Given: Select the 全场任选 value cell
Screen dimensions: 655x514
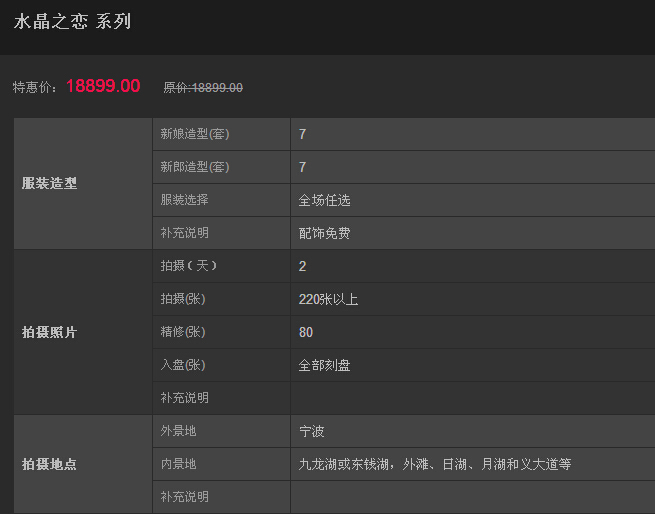Looking at the screenshot, I should [473, 200].
